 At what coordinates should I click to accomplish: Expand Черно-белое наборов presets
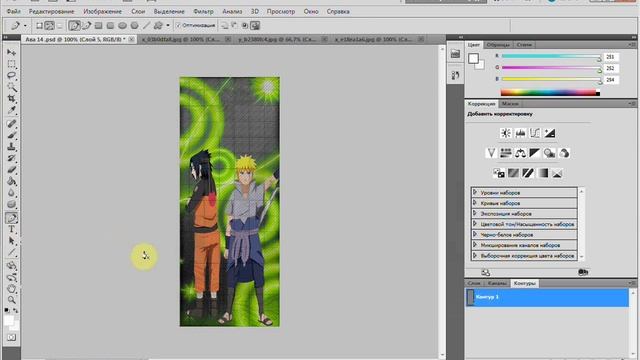coord(475,235)
